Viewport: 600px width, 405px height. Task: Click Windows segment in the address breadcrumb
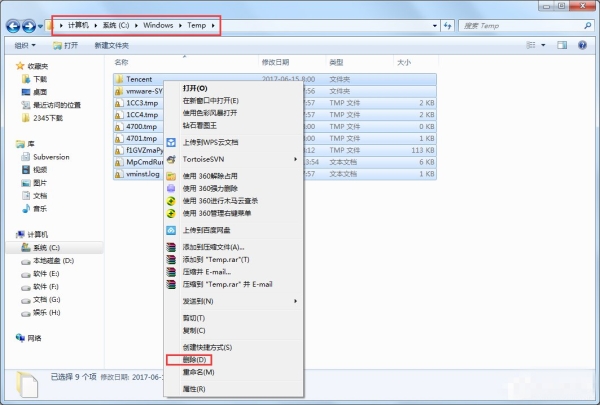pyautogui.click(x=158, y=25)
